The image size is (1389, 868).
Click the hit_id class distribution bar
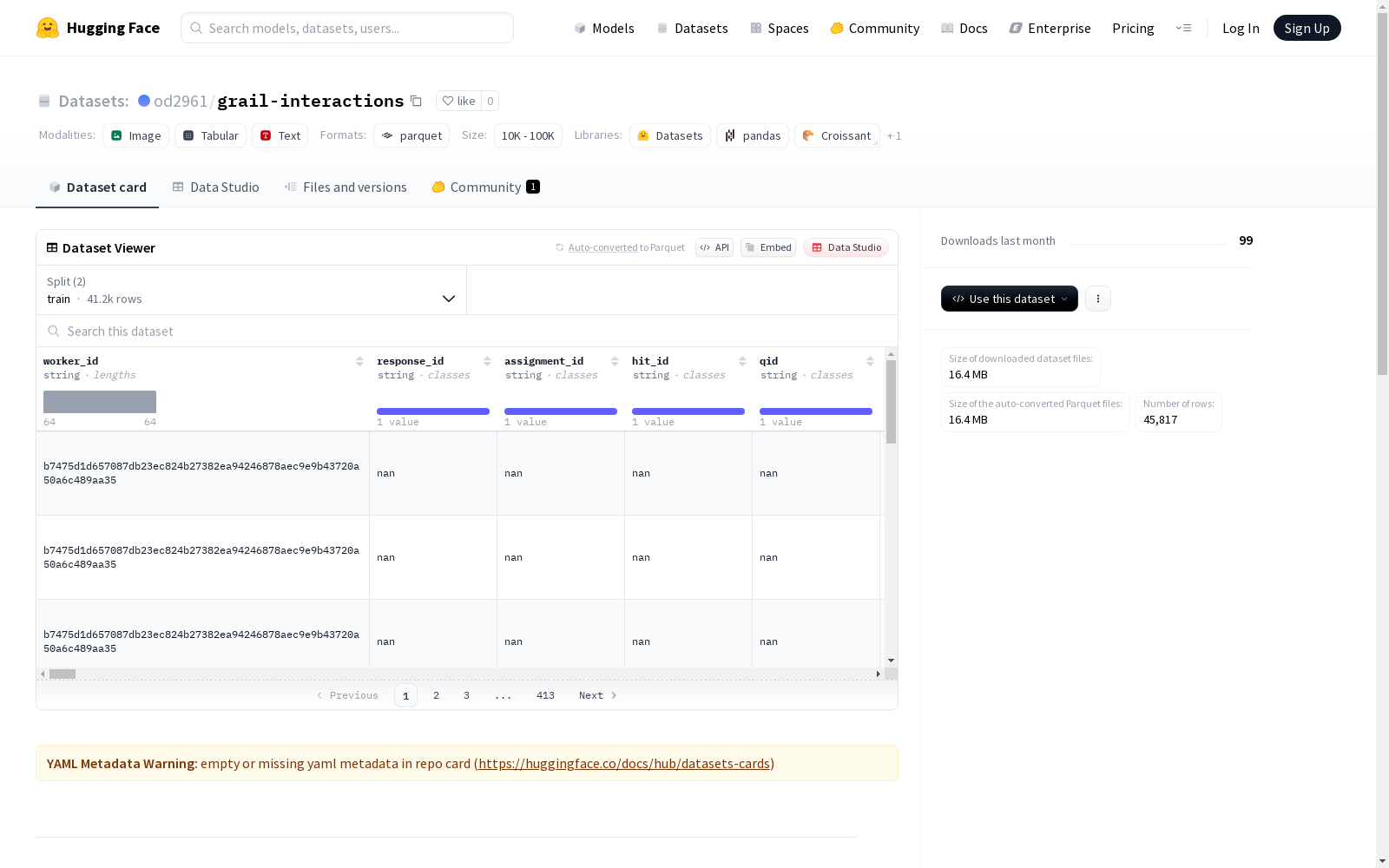coord(688,411)
